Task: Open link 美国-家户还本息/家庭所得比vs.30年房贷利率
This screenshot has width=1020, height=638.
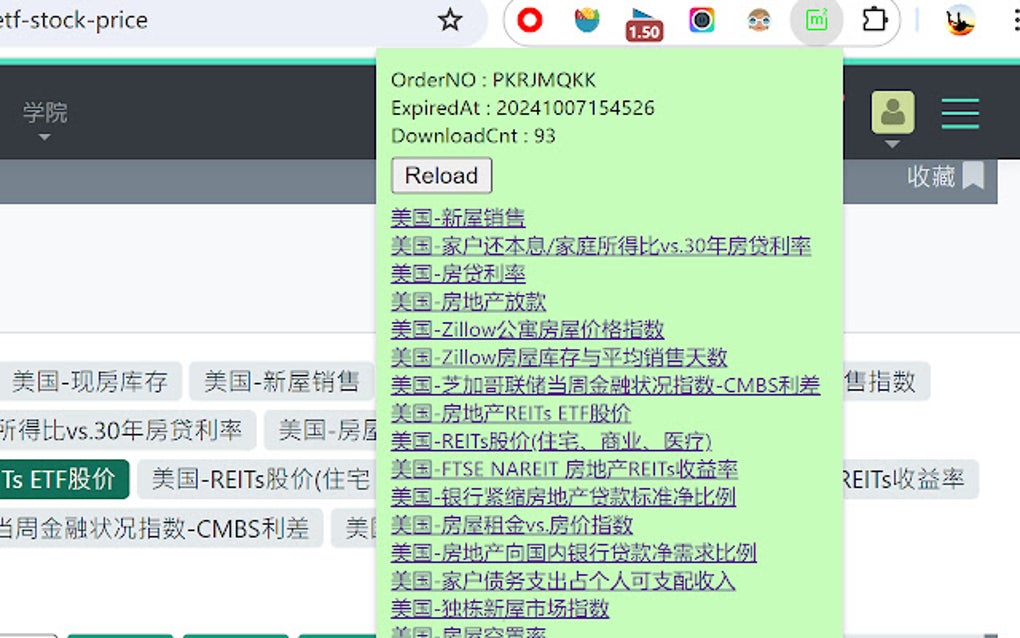Action: click(x=601, y=245)
